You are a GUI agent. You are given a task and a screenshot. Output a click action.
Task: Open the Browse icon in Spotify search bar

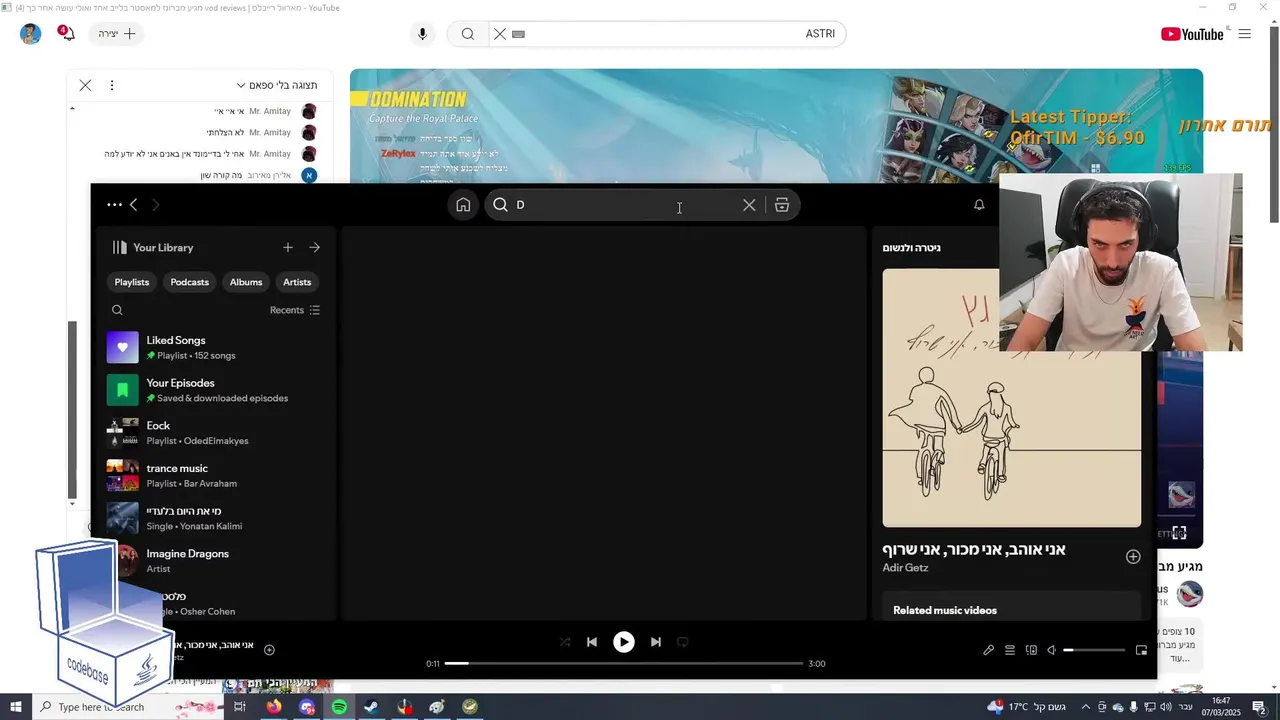point(782,205)
